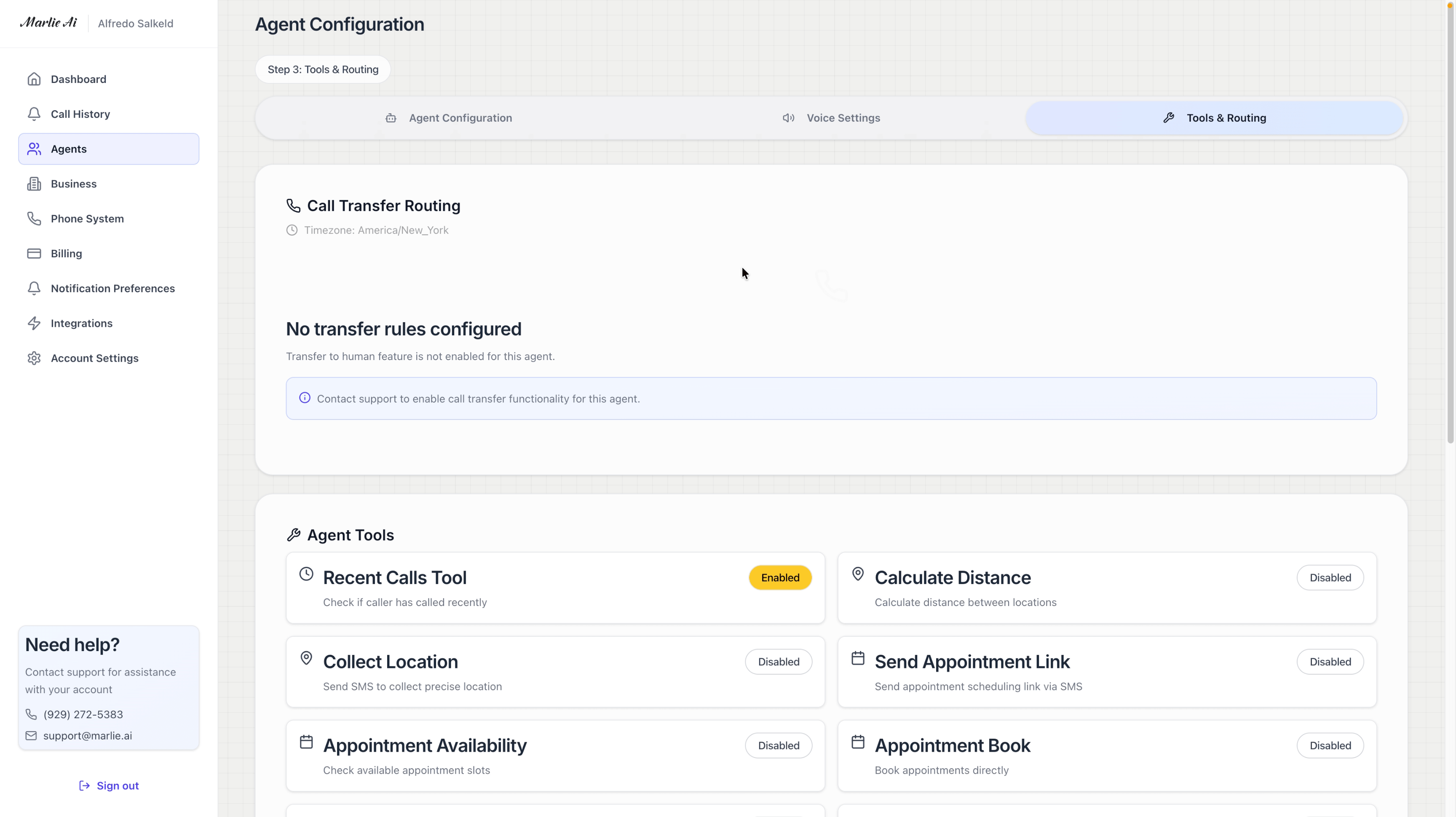This screenshot has height=817, width=1456.
Task: Click the calendar icon on Appointment Availability
Action: (306, 742)
